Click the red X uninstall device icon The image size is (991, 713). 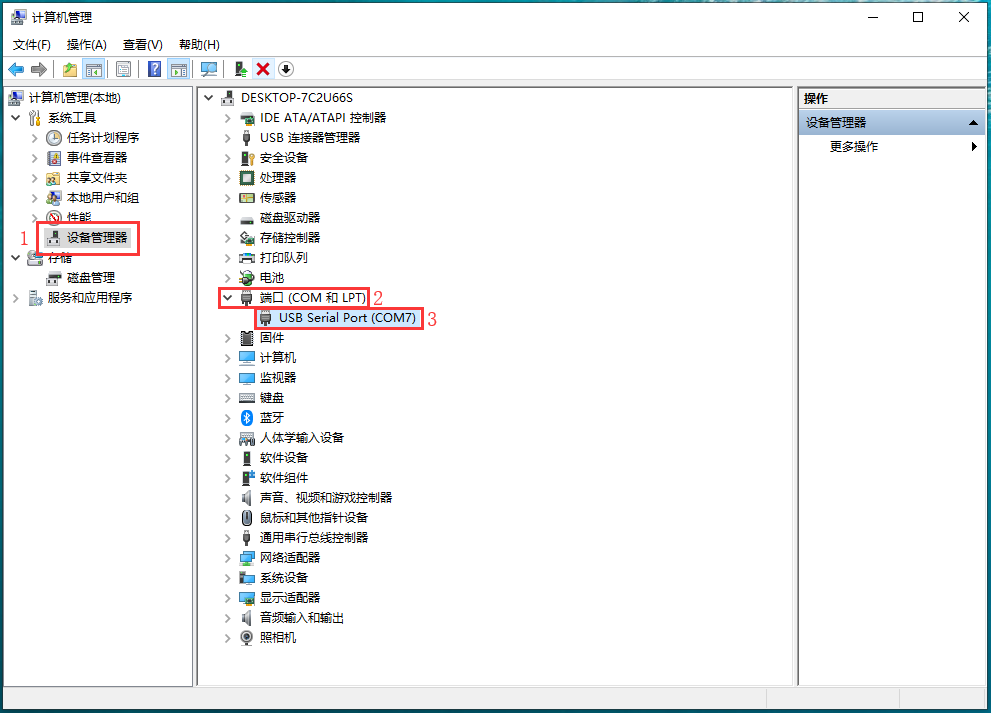coord(262,68)
